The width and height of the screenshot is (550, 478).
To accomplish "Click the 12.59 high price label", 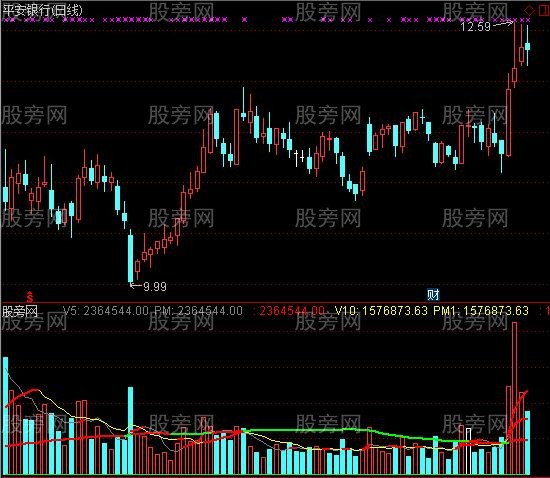I will (475, 27).
